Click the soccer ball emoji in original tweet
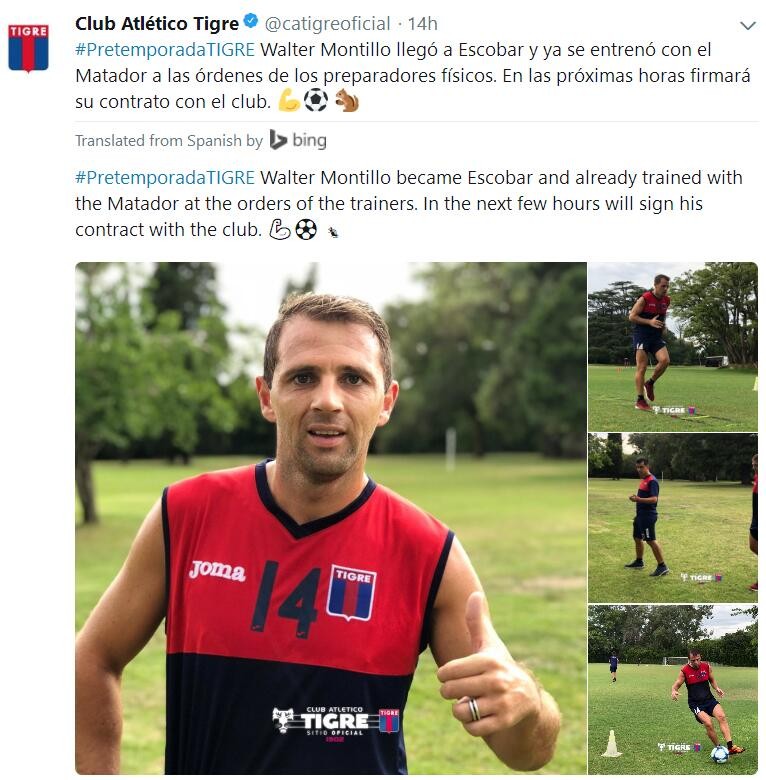The width and height of the screenshot is (766, 780). pos(316,100)
